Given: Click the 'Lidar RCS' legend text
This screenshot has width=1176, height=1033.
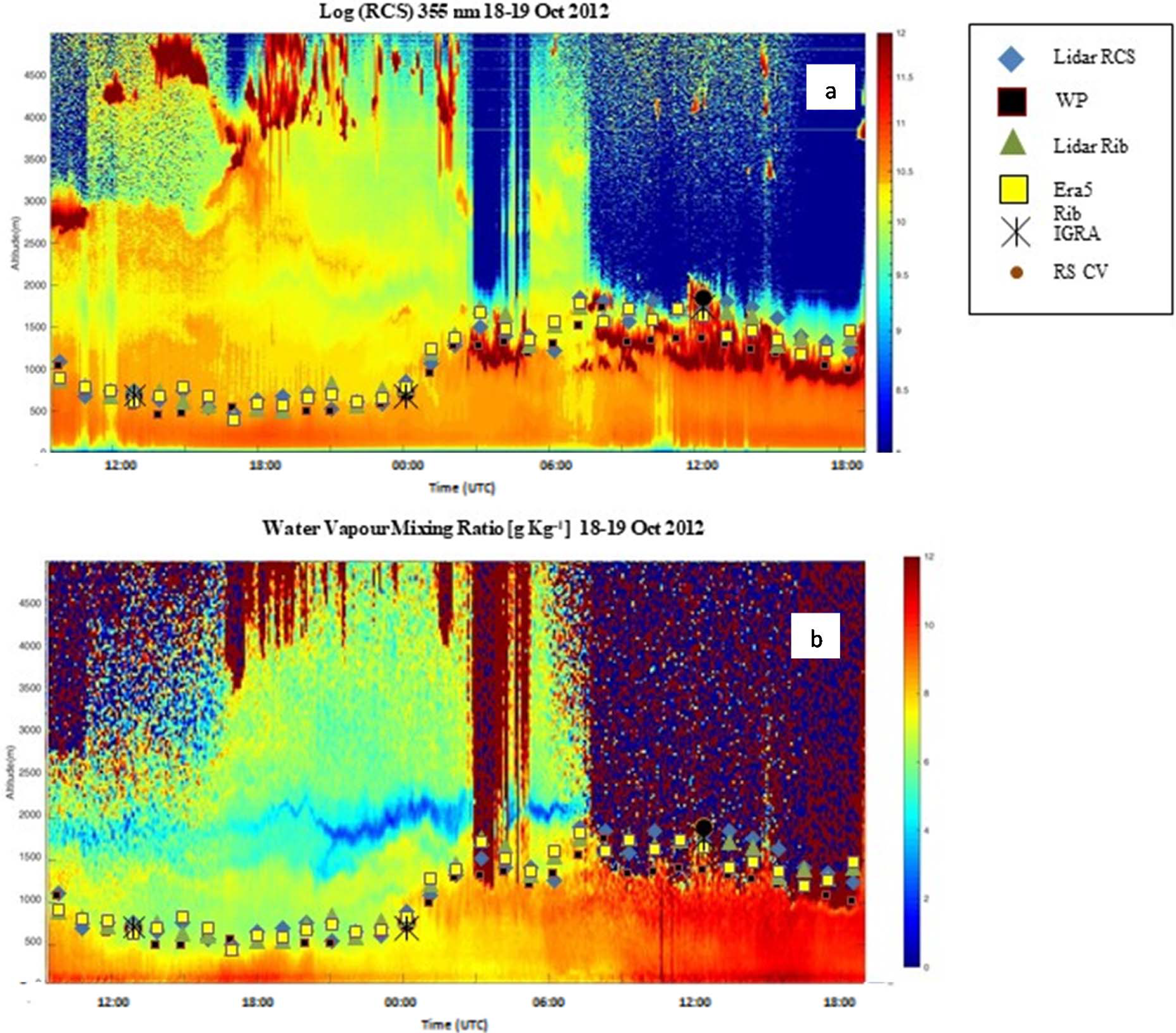Looking at the screenshot, I should [x=1094, y=57].
